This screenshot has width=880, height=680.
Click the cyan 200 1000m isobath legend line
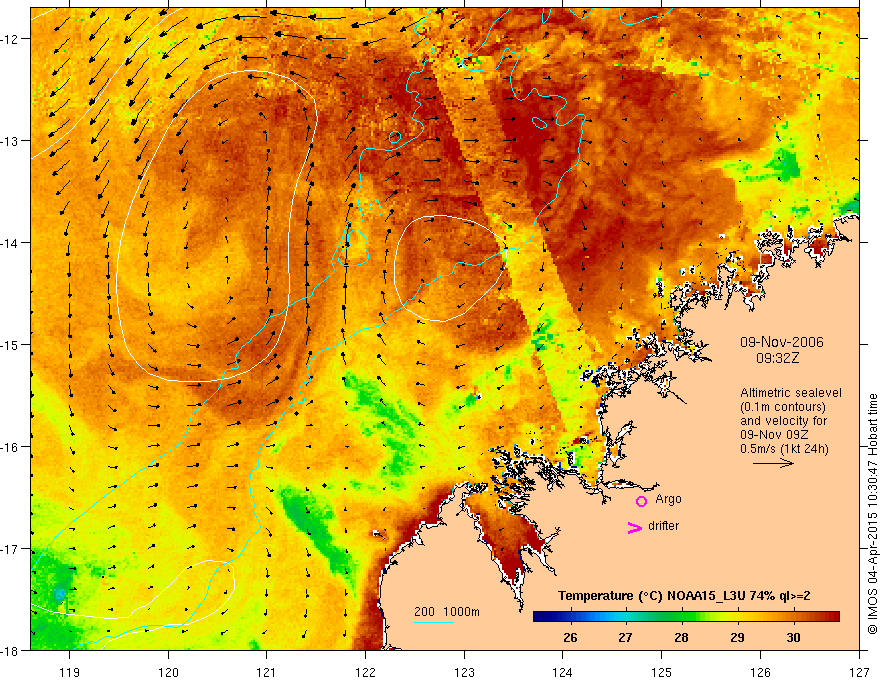tap(434, 622)
